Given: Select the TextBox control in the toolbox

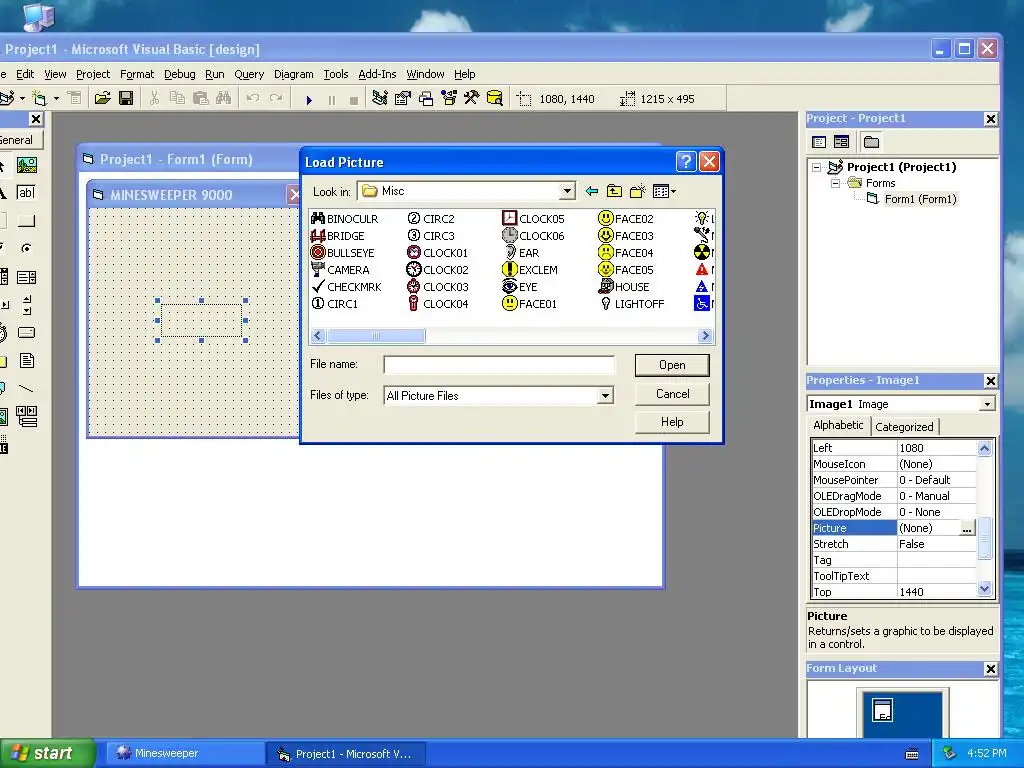Looking at the screenshot, I should (x=27, y=193).
